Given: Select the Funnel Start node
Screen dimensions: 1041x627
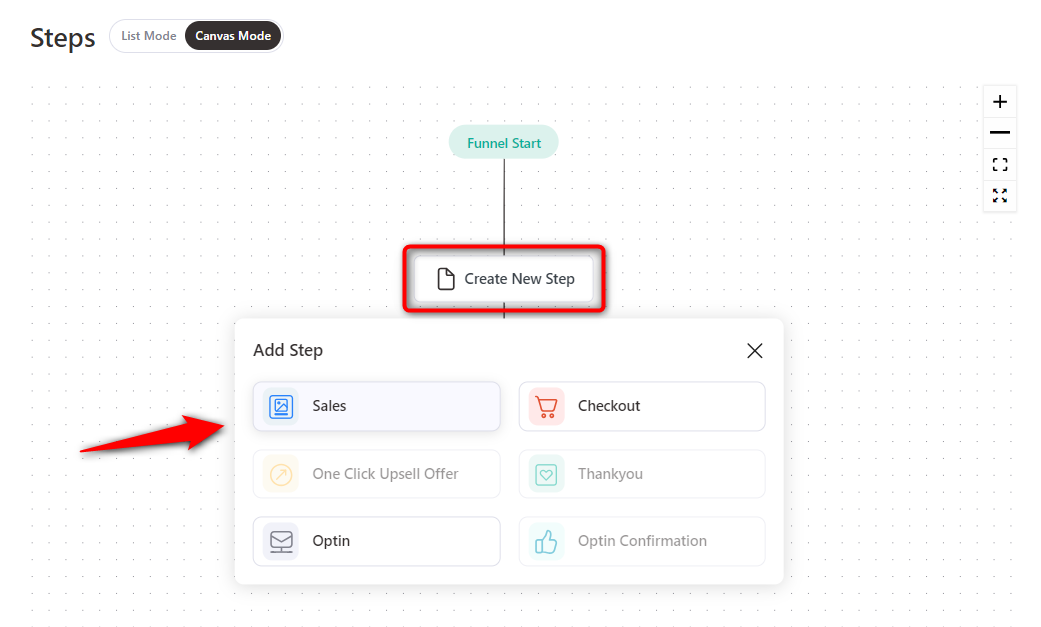Looking at the screenshot, I should tap(504, 143).
